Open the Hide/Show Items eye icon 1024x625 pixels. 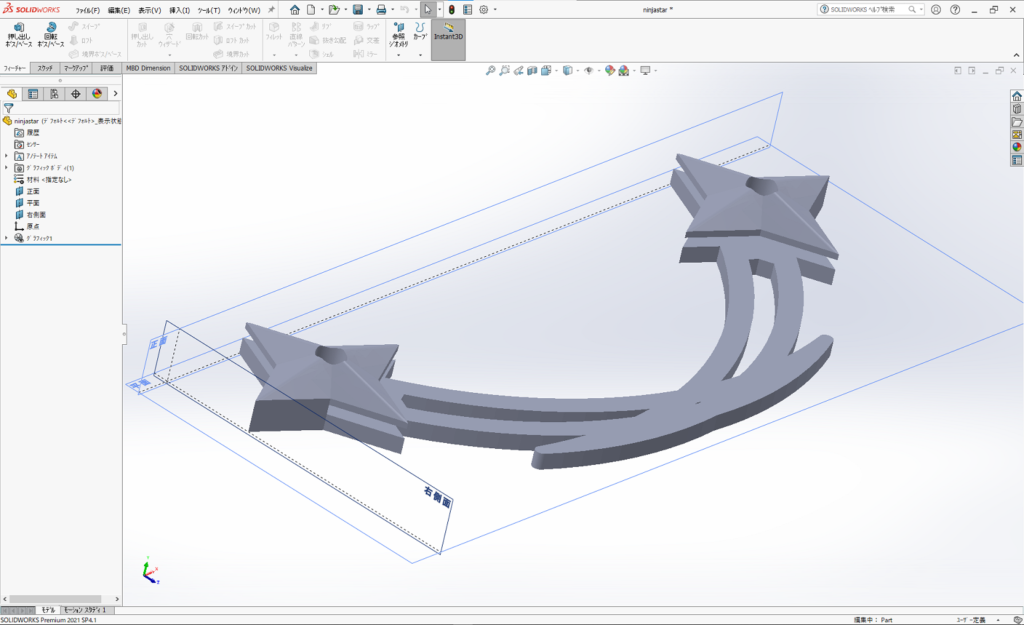click(x=588, y=71)
